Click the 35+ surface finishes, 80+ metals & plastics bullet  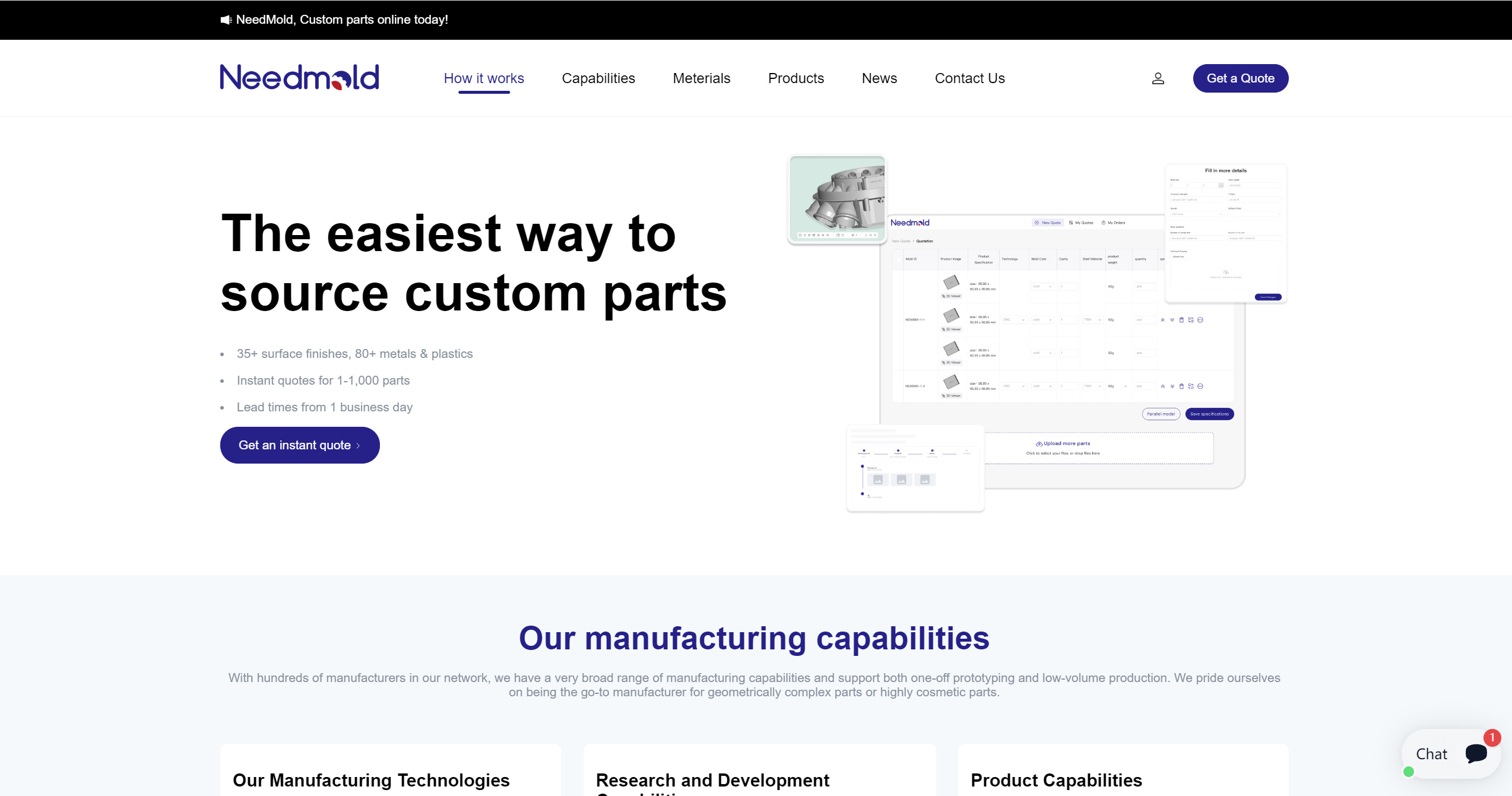354,354
